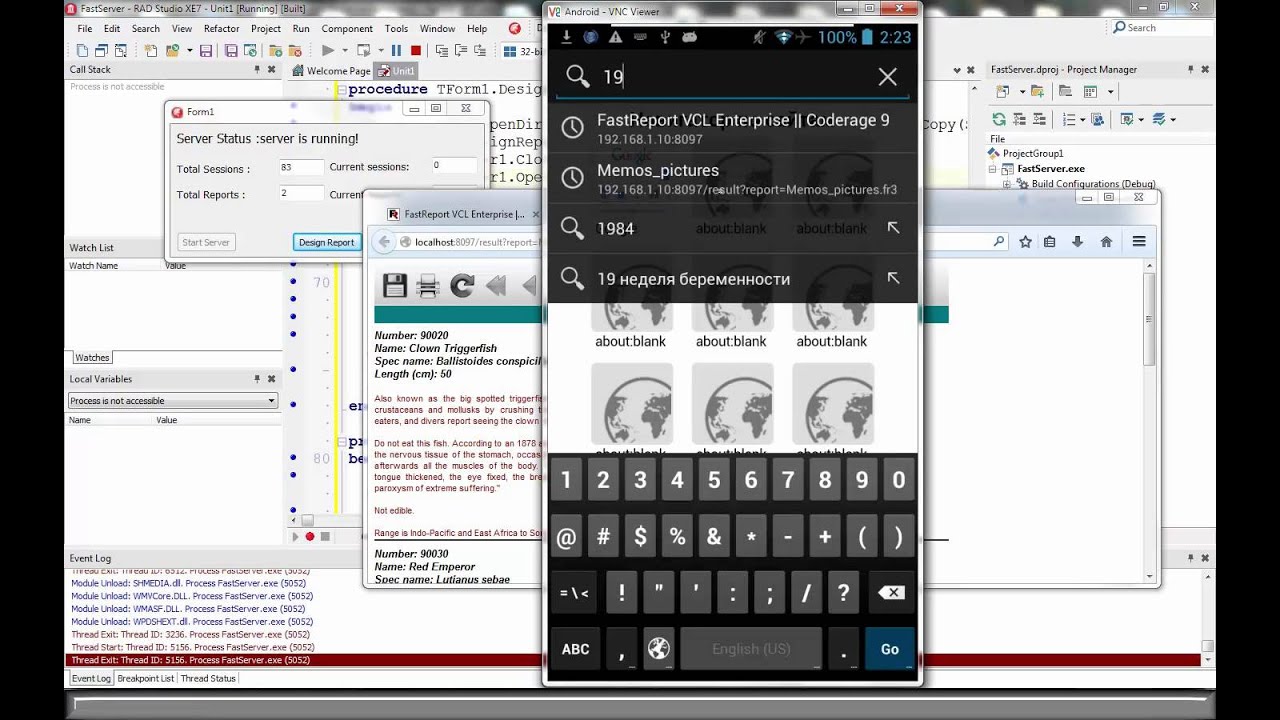Clear the Android search with X icon
This screenshot has height=720, width=1280.
(x=887, y=77)
